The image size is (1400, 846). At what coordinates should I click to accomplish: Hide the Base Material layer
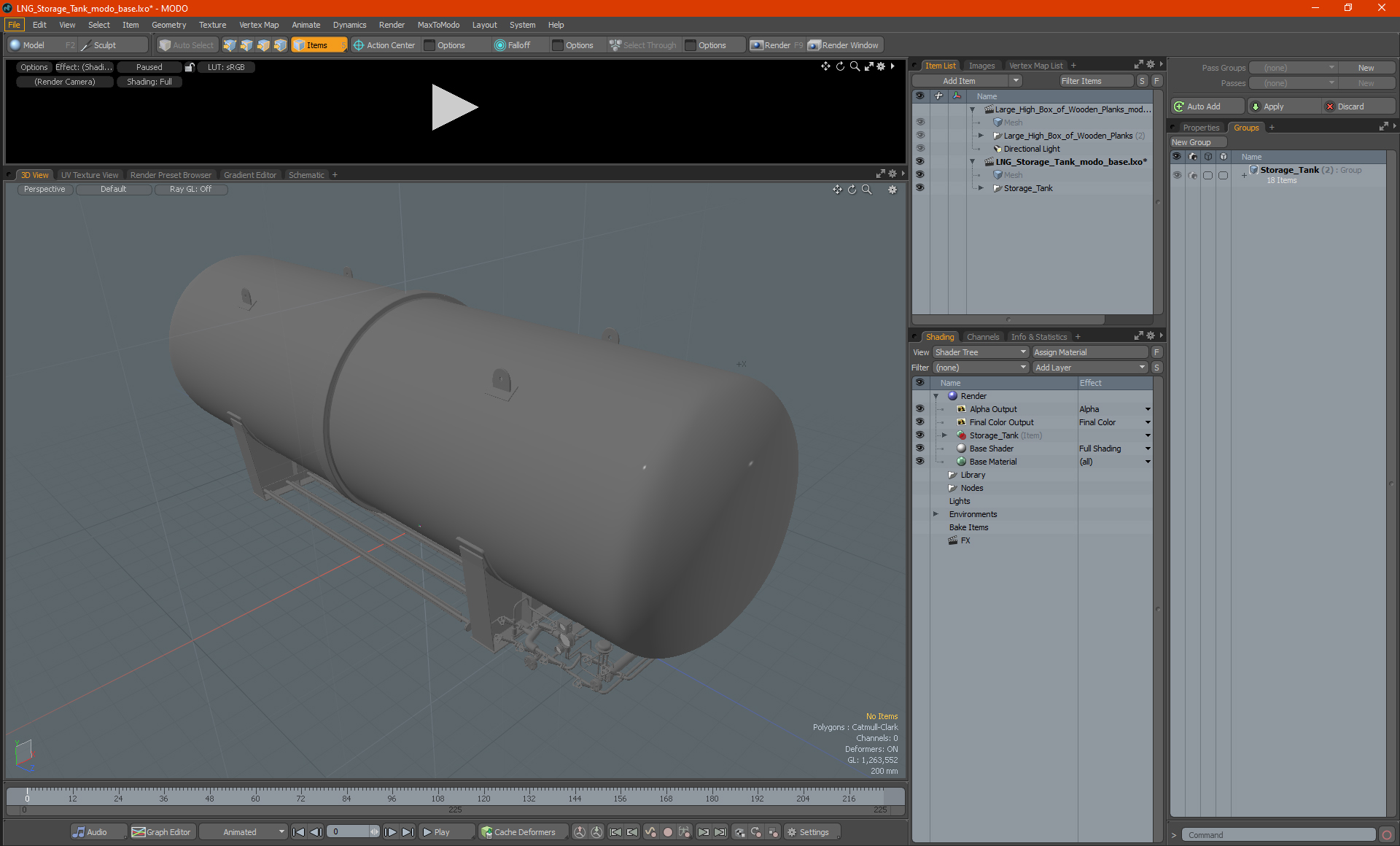pos(920,462)
